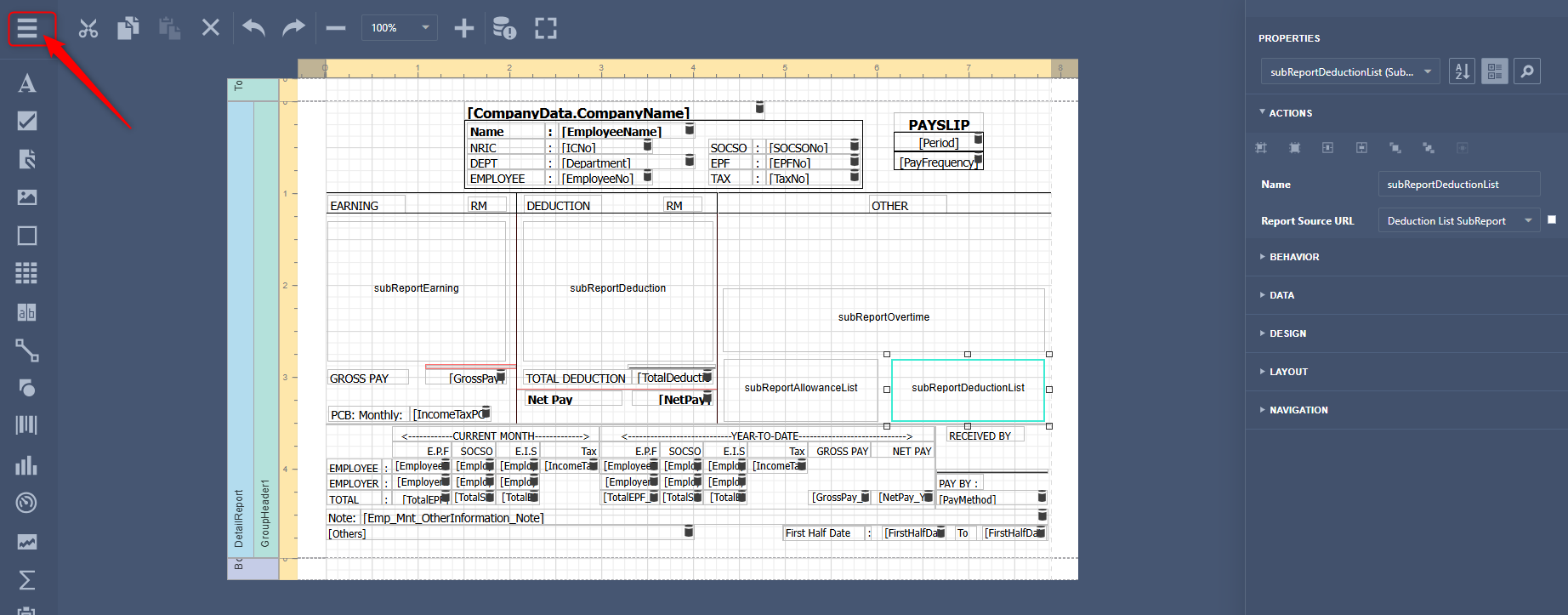This screenshot has height=615, width=1568.
Task: Open the hamburger main menu
Action: 27,28
